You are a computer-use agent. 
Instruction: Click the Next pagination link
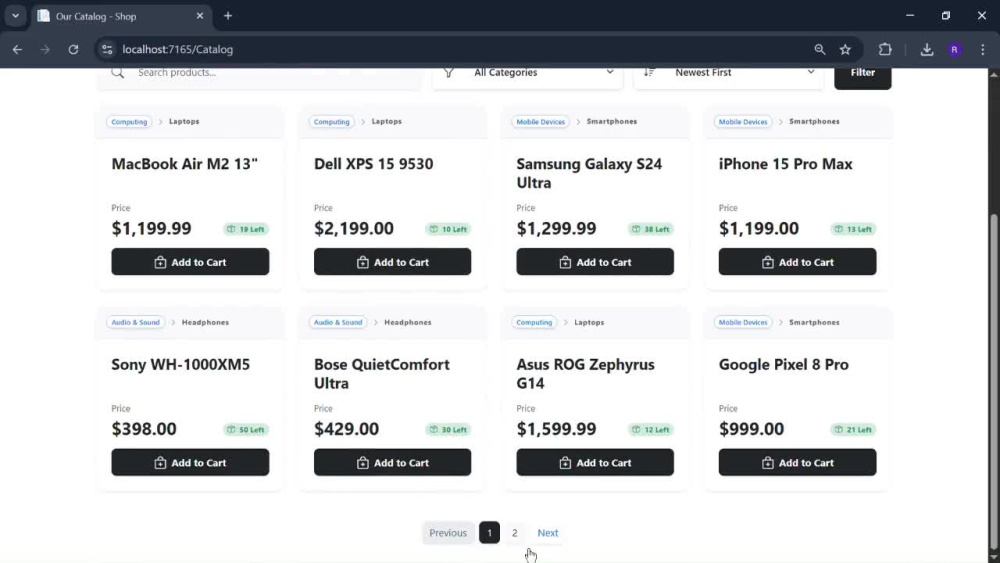coord(547,533)
